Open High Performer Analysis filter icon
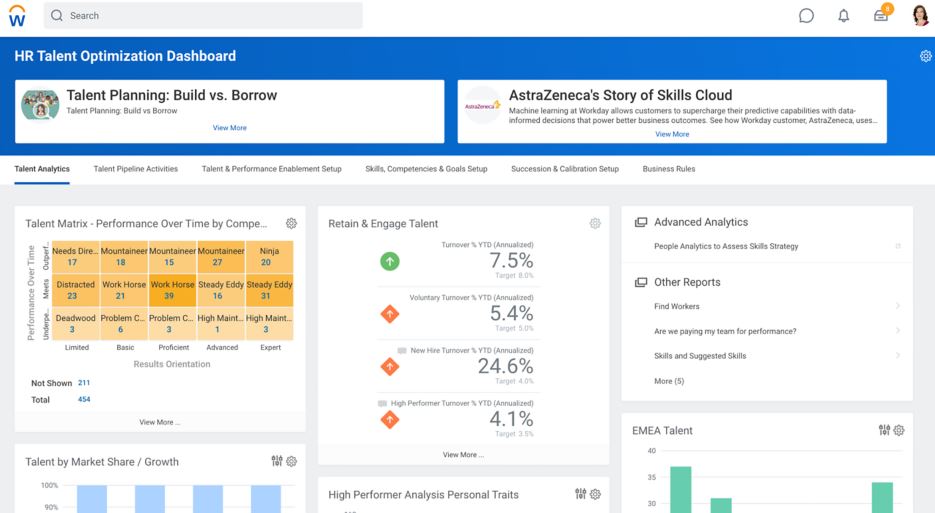 [581, 494]
